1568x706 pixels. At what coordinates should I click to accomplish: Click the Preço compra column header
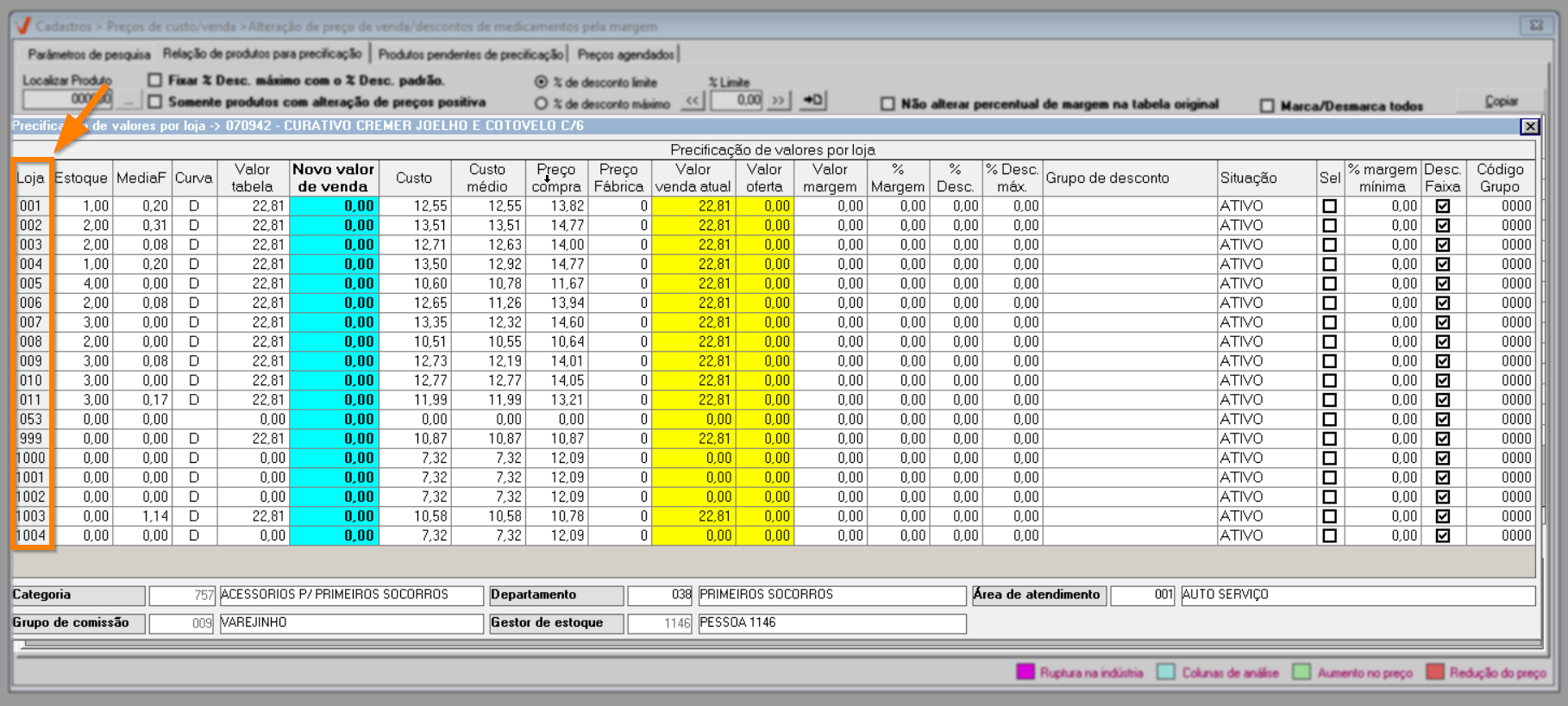pos(556,178)
